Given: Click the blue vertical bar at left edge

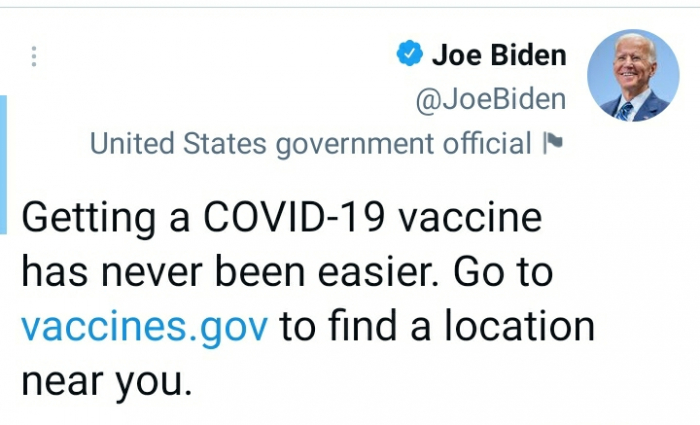Looking at the screenshot, I should [x=3, y=165].
